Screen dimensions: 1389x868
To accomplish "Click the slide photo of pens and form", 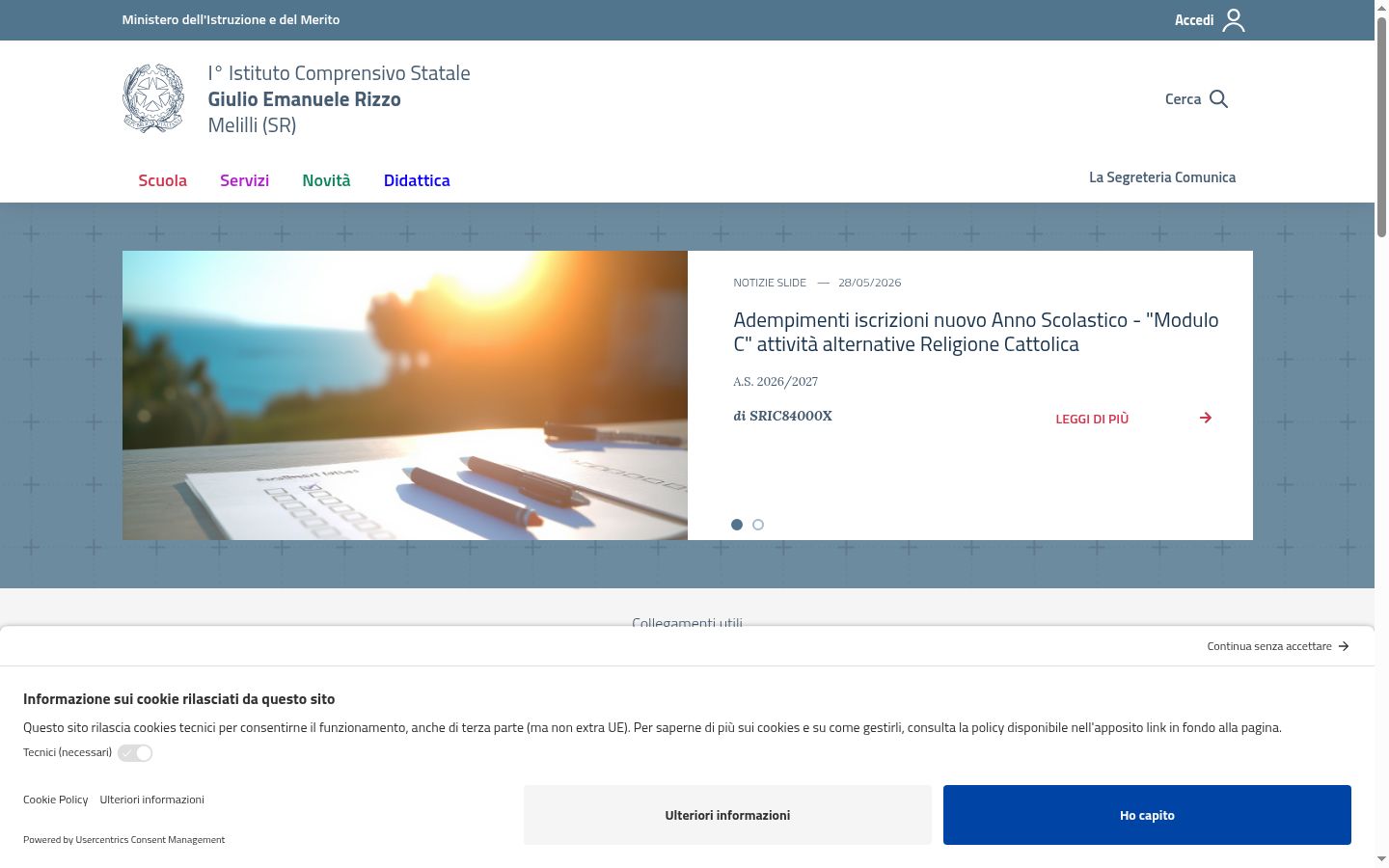I will pos(405,395).
